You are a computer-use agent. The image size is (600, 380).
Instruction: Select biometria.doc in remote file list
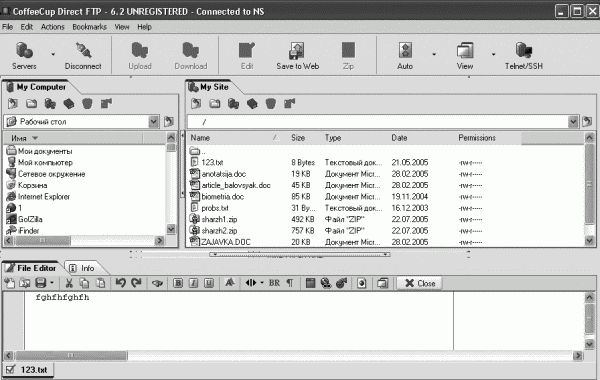[x=222, y=197]
